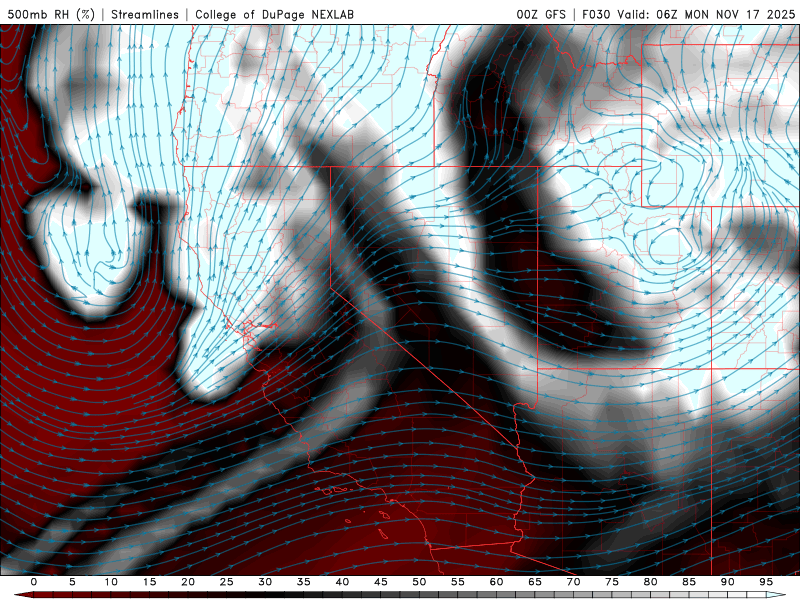Image resolution: width=800 pixels, height=600 pixels.
Task: Click the "85" color scale label
Action: [x=689, y=582]
